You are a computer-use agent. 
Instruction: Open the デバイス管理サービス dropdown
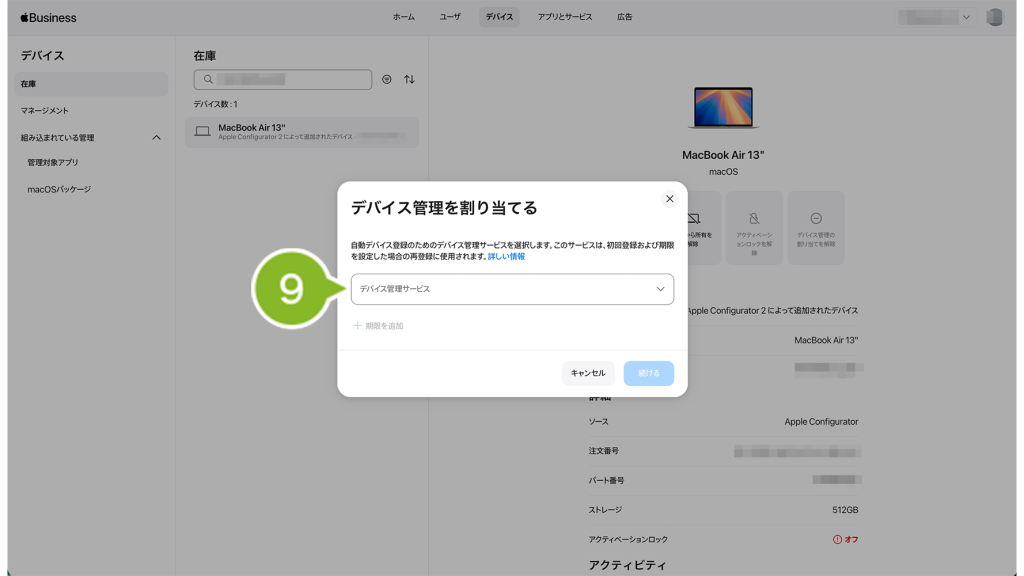[x=512, y=289]
